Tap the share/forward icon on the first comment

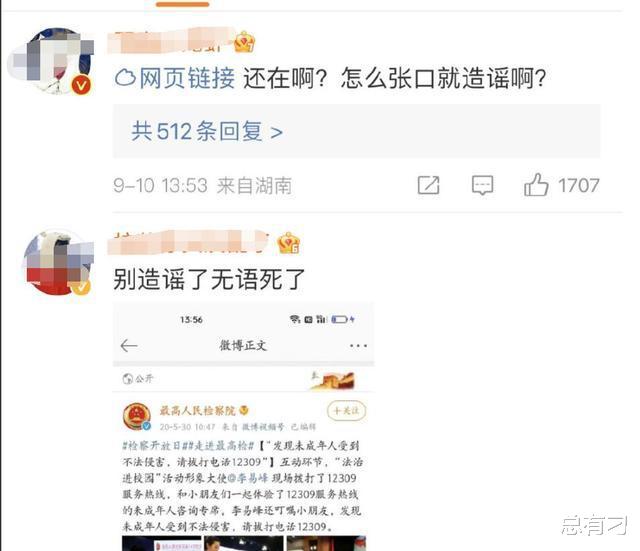click(x=429, y=185)
